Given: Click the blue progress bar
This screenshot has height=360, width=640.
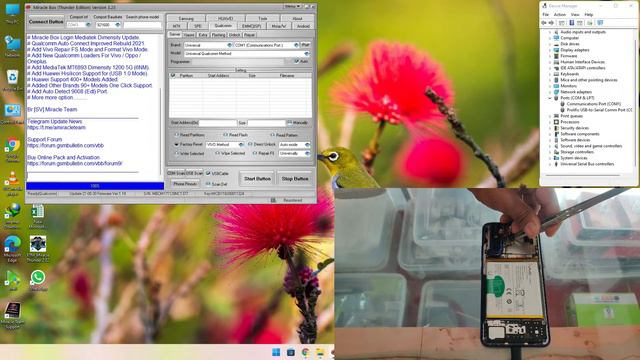Looking at the screenshot, I should (95, 186).
